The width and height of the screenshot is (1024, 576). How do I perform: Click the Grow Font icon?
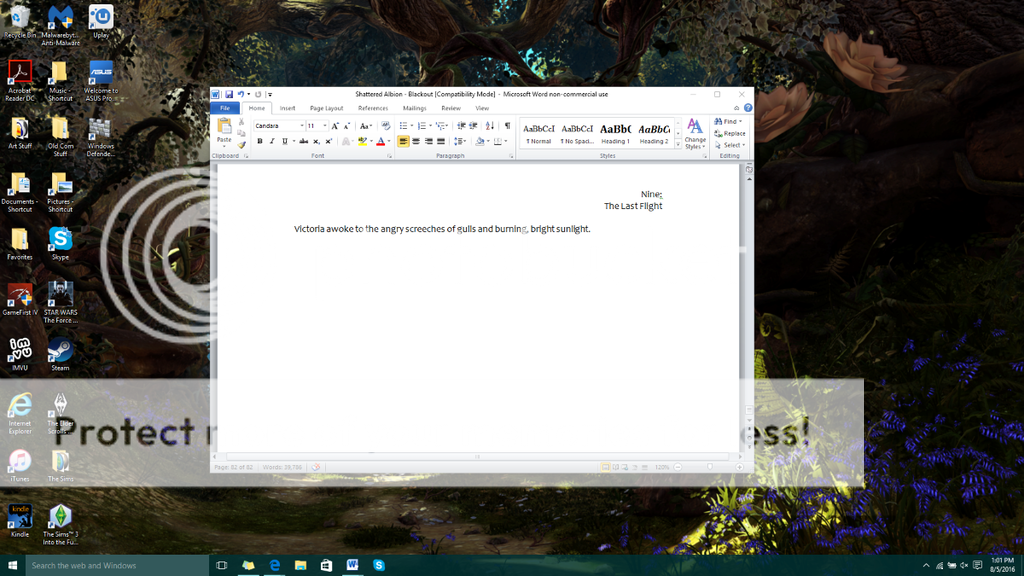335,126
